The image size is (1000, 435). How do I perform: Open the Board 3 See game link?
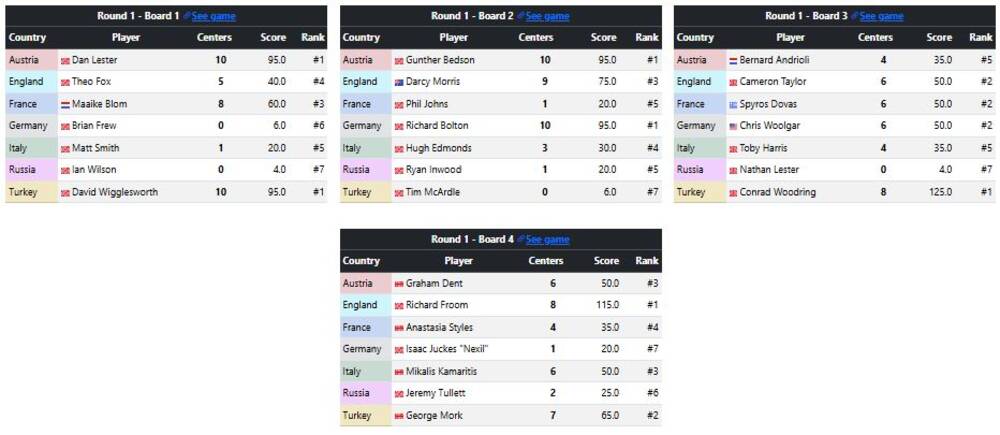(x=881, y=16)
